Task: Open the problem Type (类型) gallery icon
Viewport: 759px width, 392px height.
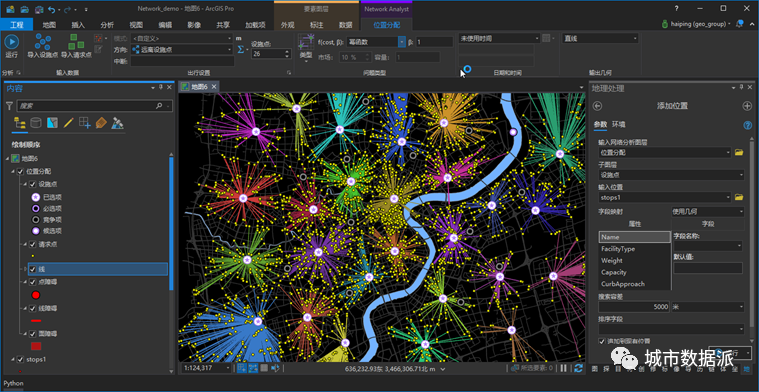Action: point(306,42)
